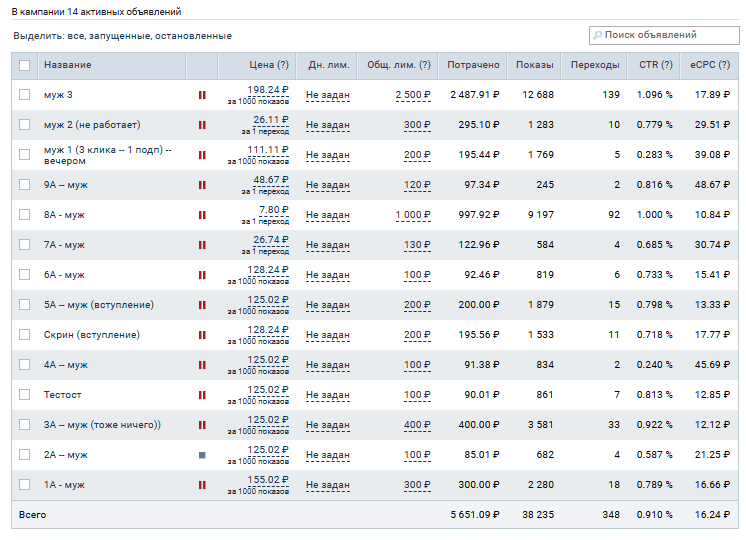746x540 pixels.
Task: Sort table by Потрачено column
Action: click(x=473, y=65)
